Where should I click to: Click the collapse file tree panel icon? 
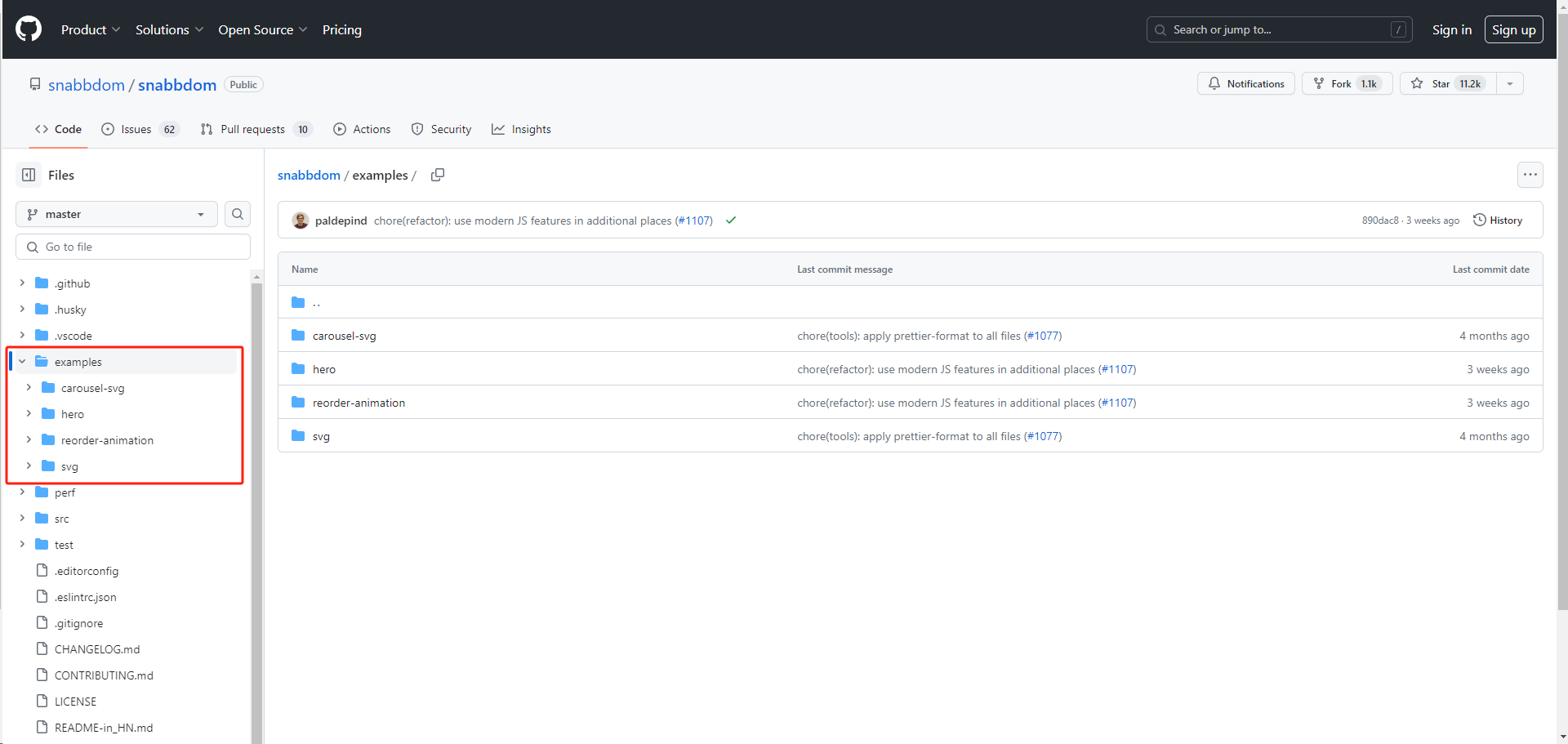29,175
